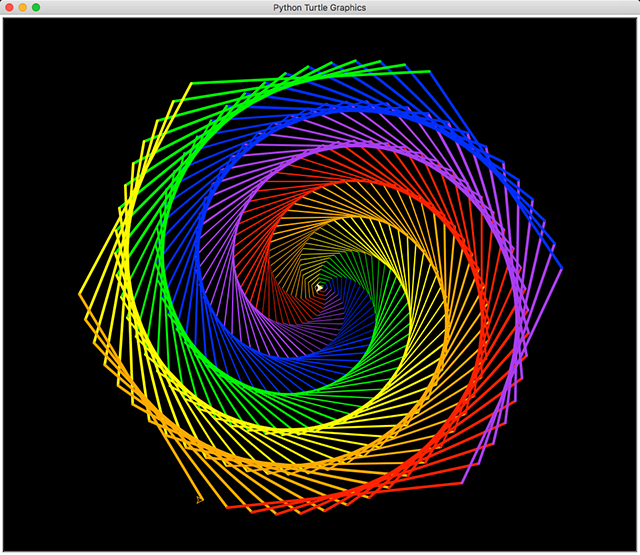Maximize window with the green button
The image size is (640, 555).
36,7
